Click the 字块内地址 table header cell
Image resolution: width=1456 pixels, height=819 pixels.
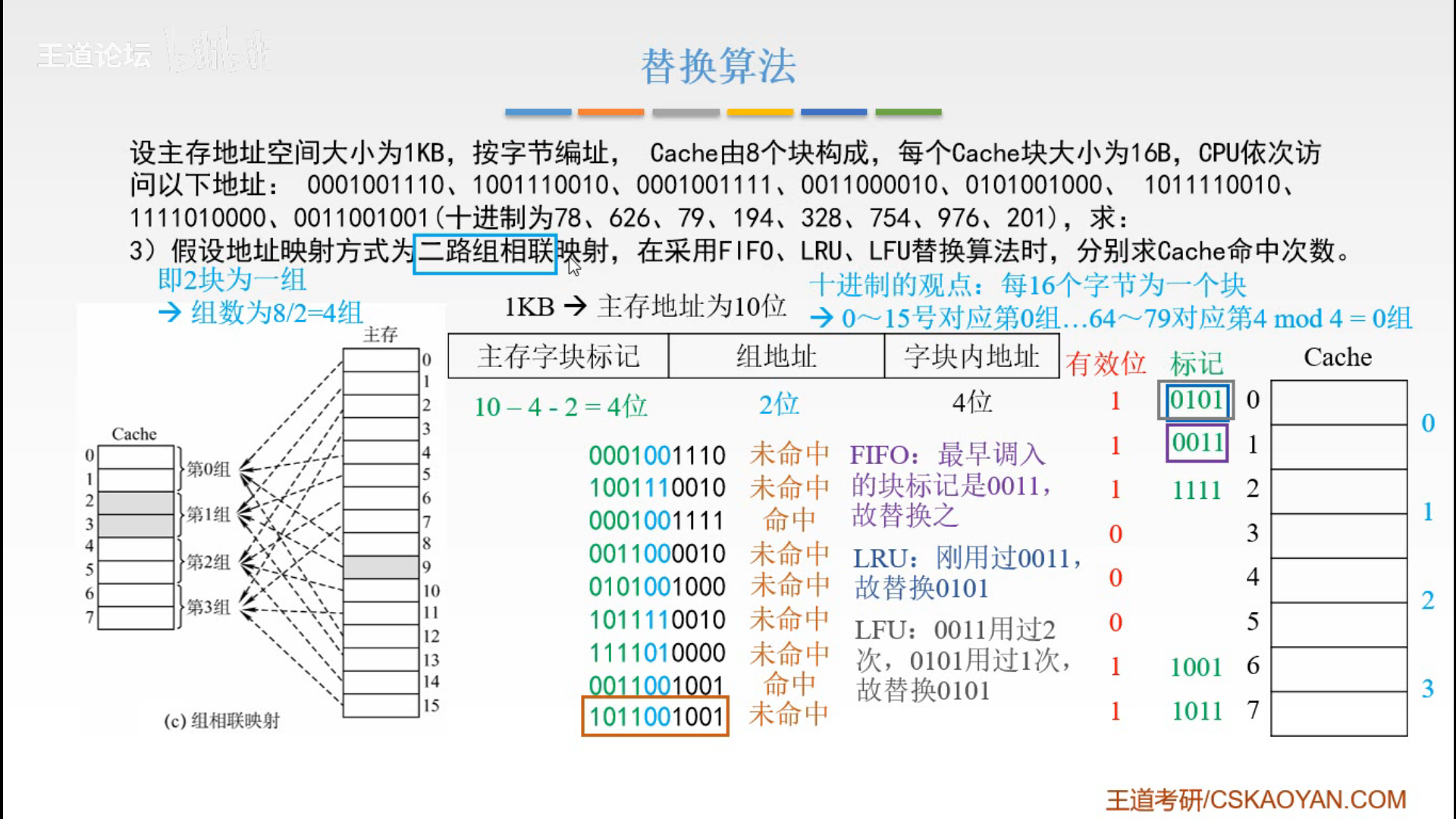coord(971,356)
